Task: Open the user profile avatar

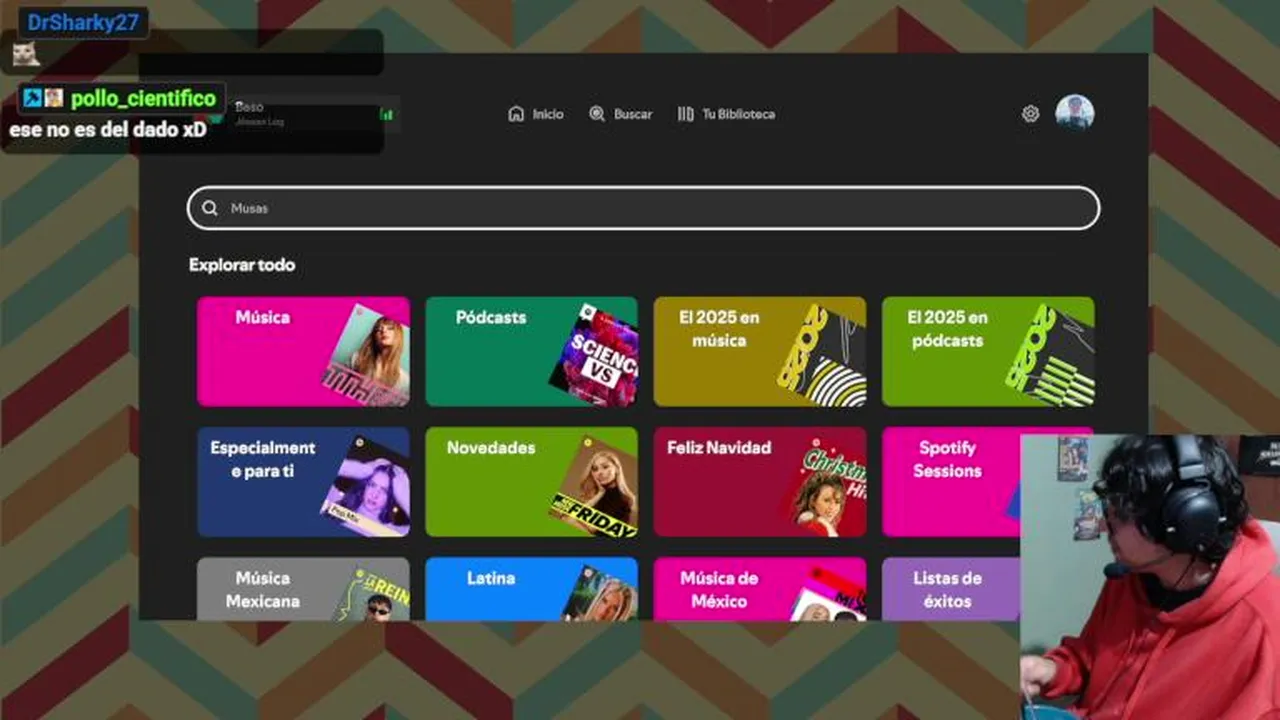Action: [x=1075, y=113]
